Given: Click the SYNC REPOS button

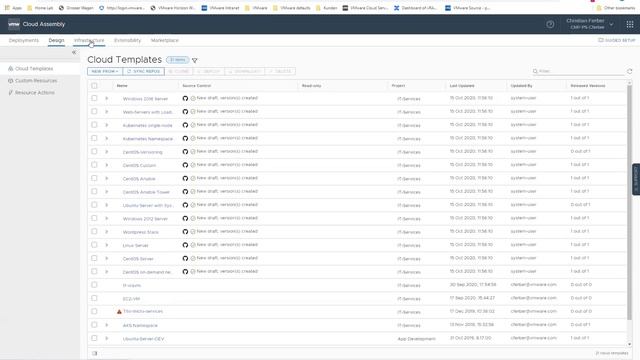Looking at the screenshot, I should tap(144, 71).
